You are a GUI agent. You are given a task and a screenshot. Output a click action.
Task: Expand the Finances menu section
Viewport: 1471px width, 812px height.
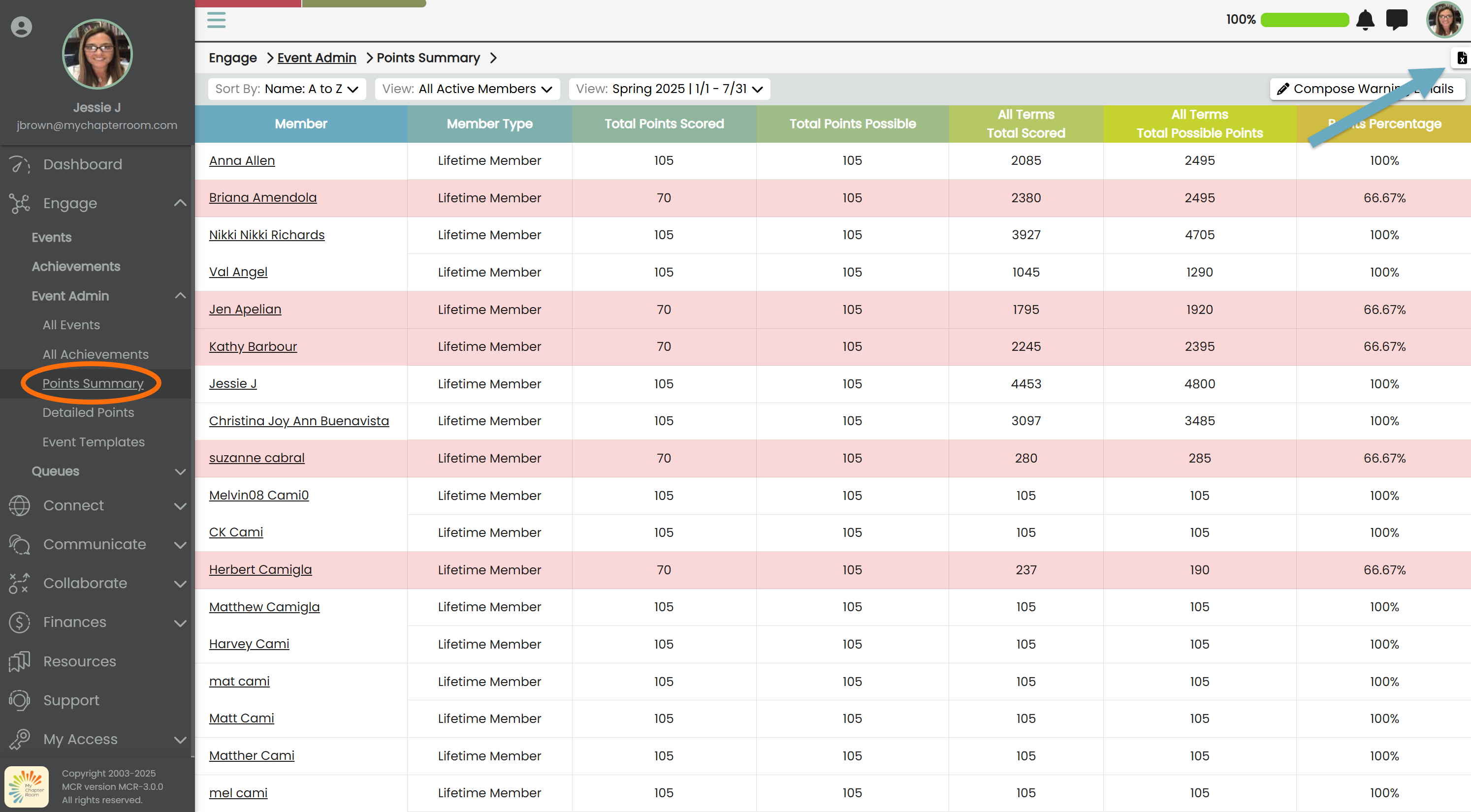[180, 623]
